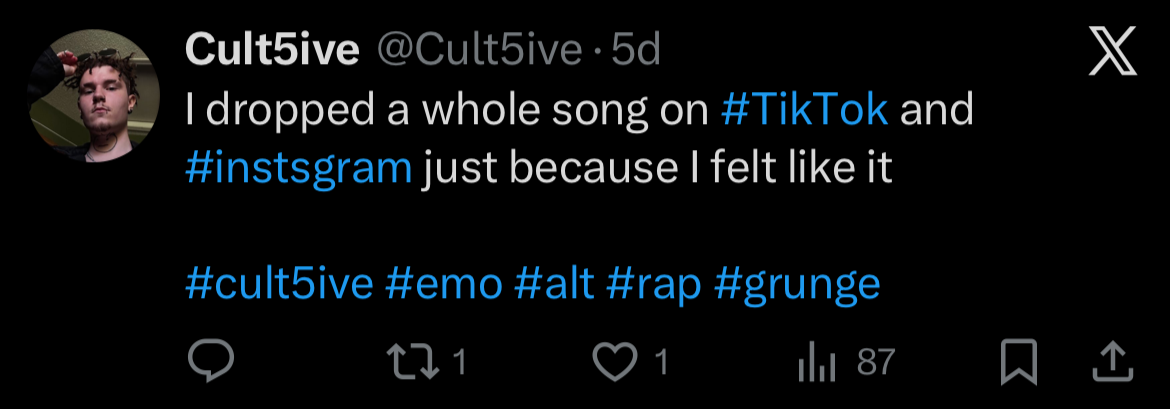Repost this tweet using retweet icon
1170x409 pixels.
[415, 362]
